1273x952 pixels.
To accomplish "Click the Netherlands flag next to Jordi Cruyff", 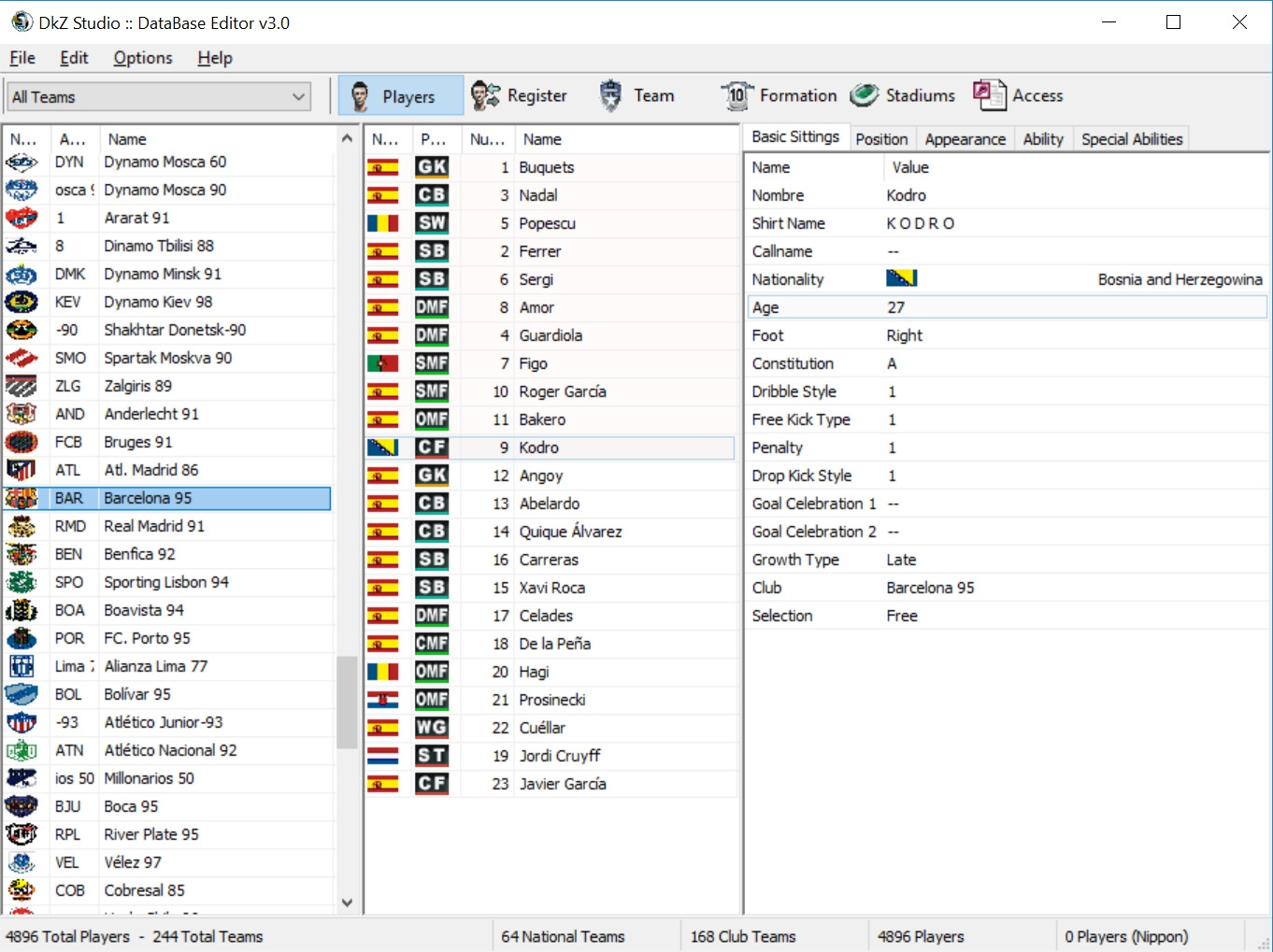I will click(x=383, y=756).
